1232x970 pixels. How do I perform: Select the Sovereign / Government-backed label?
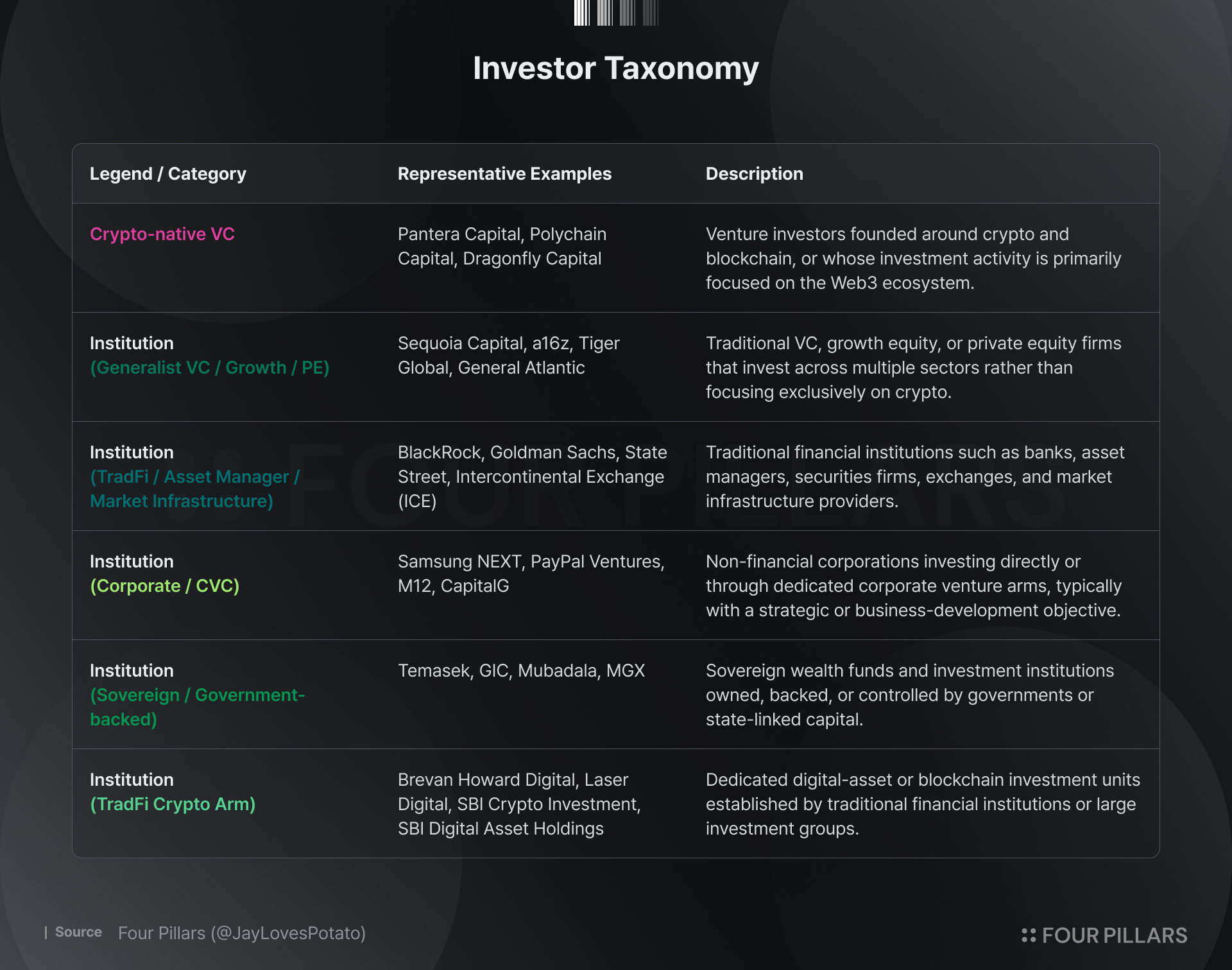[198, 707]
